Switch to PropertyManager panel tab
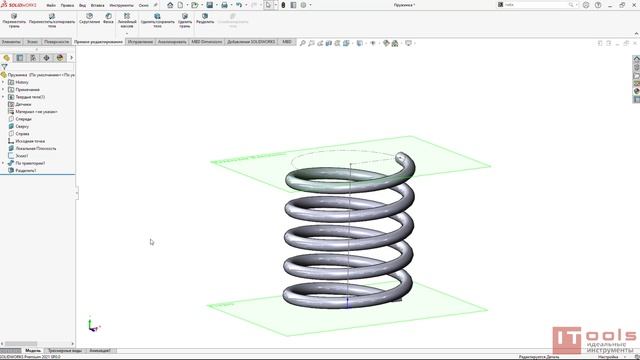The height and width of the screenshot is (360, 640). (x=20, y=58)
